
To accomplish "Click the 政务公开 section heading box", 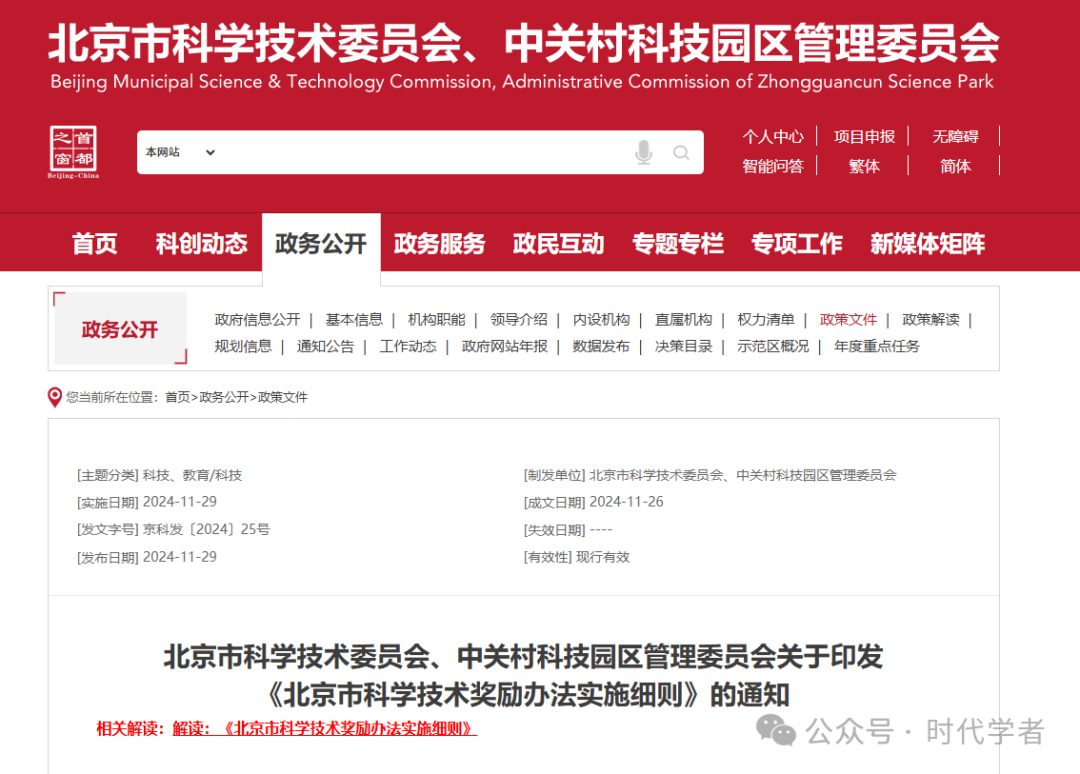I will (120, 328).
